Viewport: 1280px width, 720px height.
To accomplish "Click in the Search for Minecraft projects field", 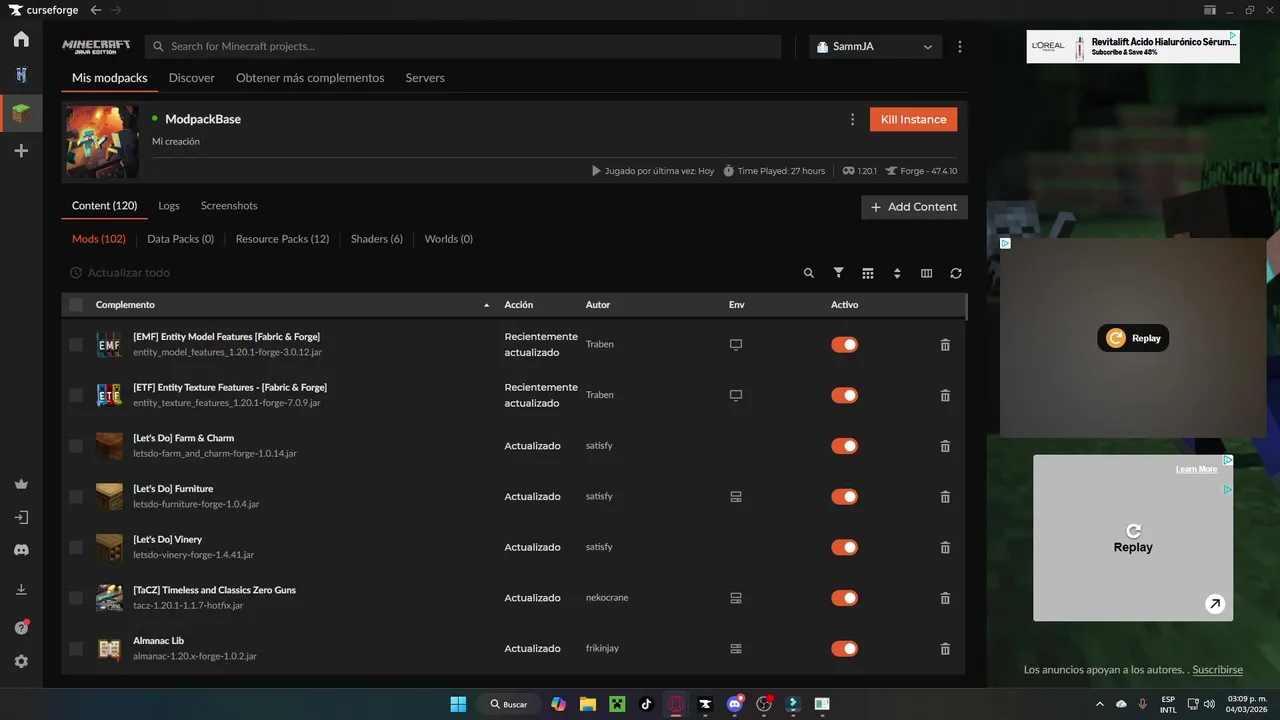I will tap(463, 47).
